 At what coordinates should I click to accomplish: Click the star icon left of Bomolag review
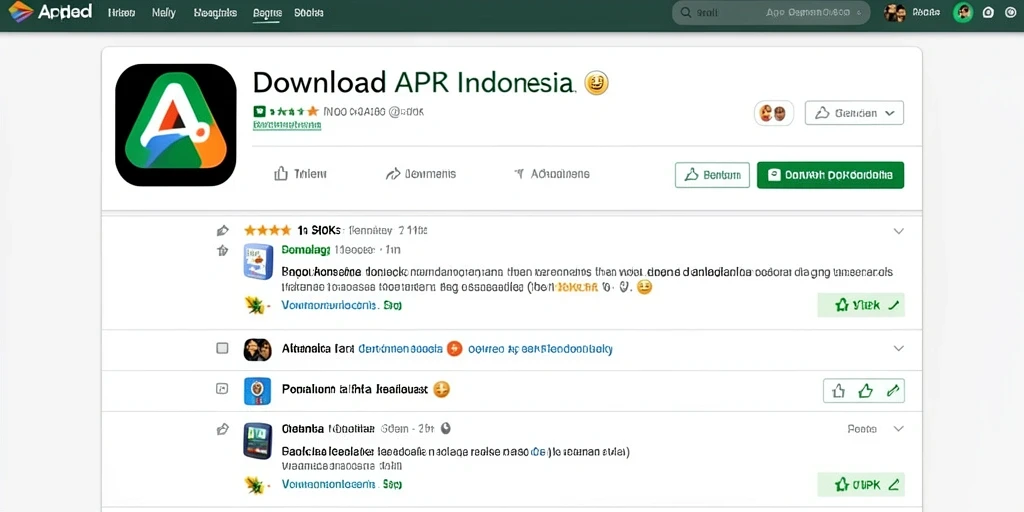tap(223, 250)
